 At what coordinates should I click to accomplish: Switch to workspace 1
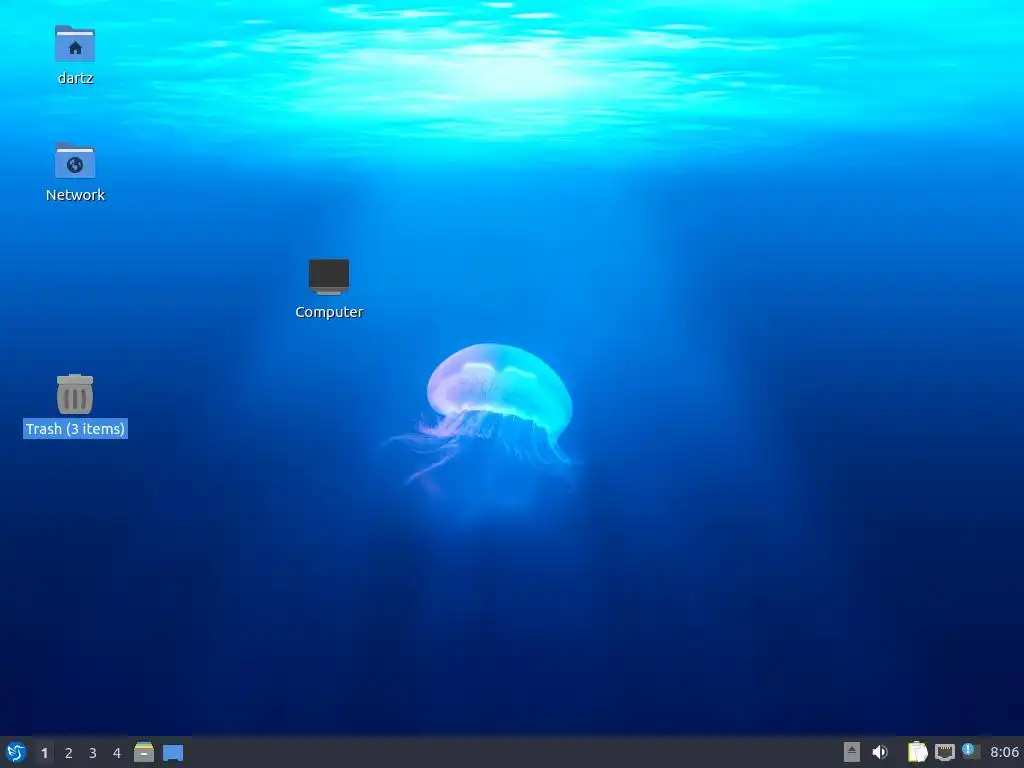[x=44, y=753]
